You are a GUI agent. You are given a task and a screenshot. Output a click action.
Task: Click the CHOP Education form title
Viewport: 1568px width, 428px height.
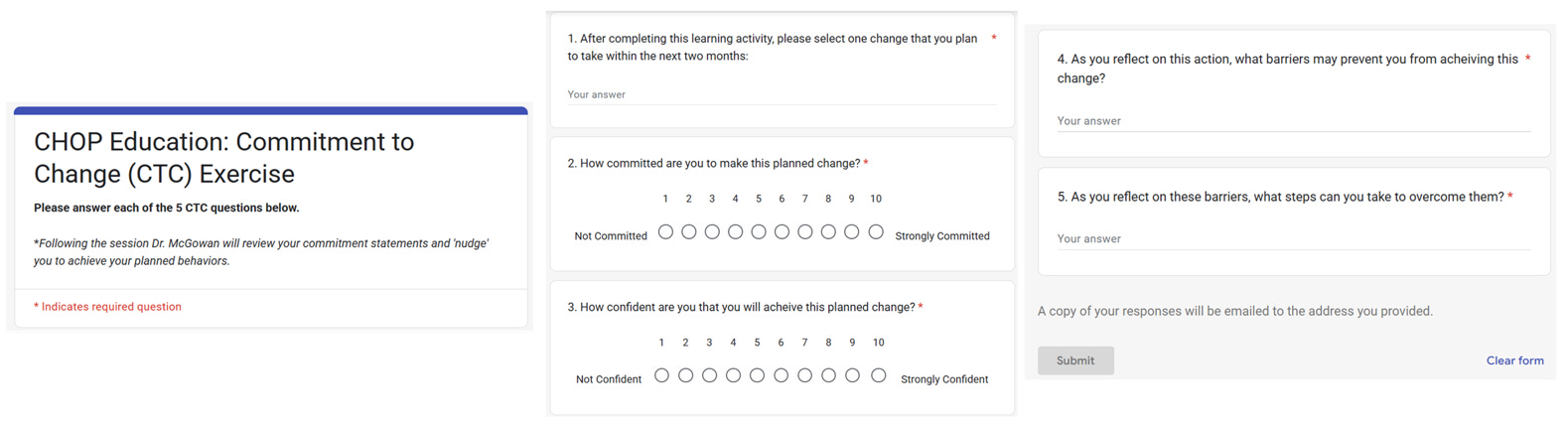click(224, 157)
